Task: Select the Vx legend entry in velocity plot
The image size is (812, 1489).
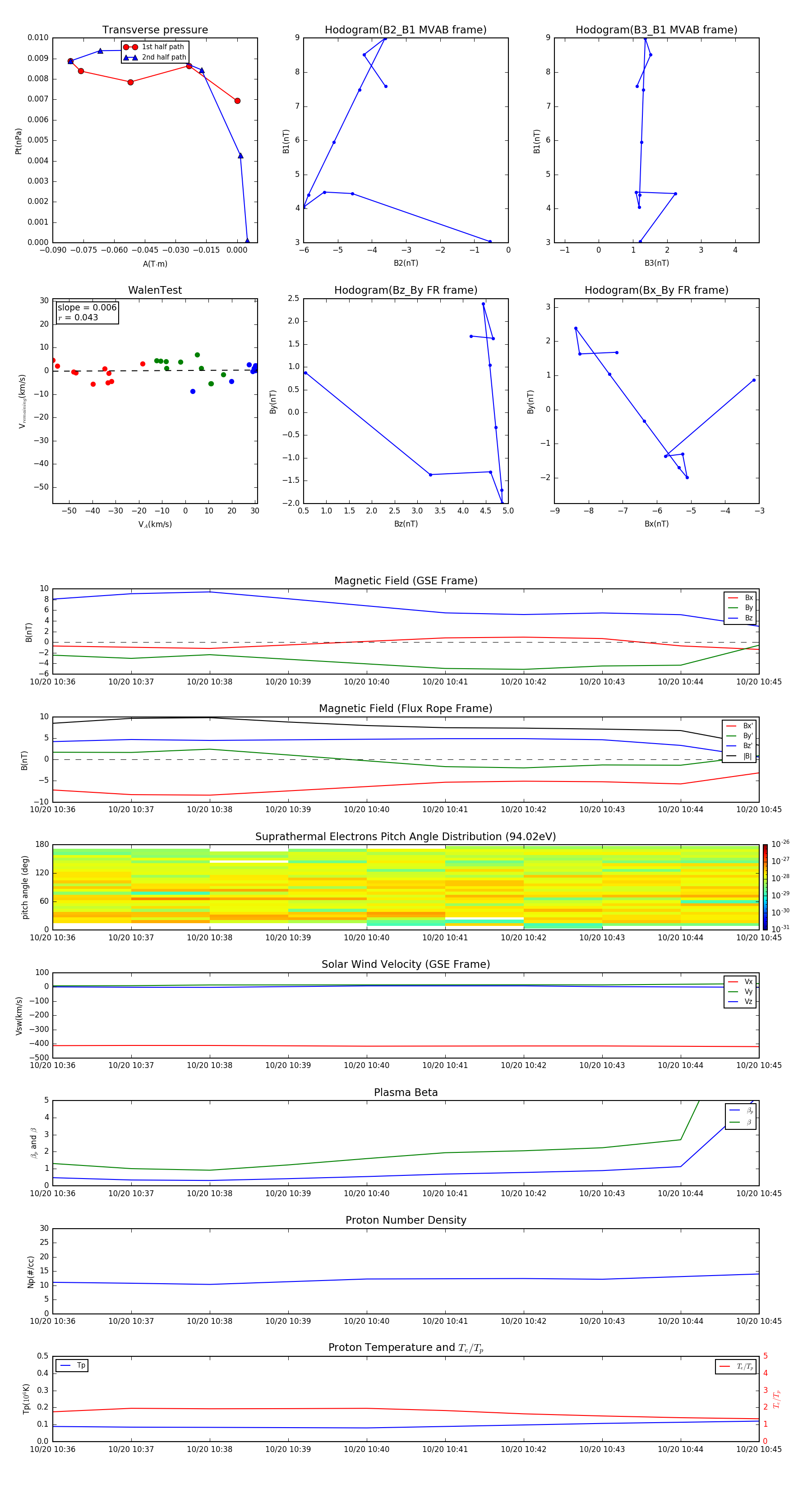Action: pos(740,981)
